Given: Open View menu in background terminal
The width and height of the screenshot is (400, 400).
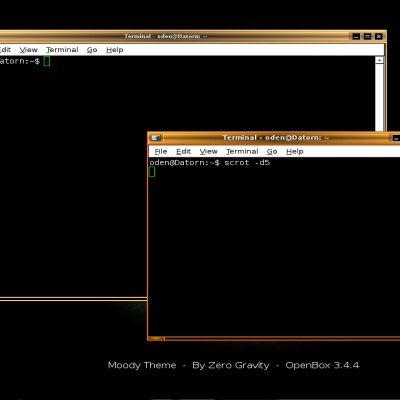Looking at the screenshot, I should pos(29,50).
